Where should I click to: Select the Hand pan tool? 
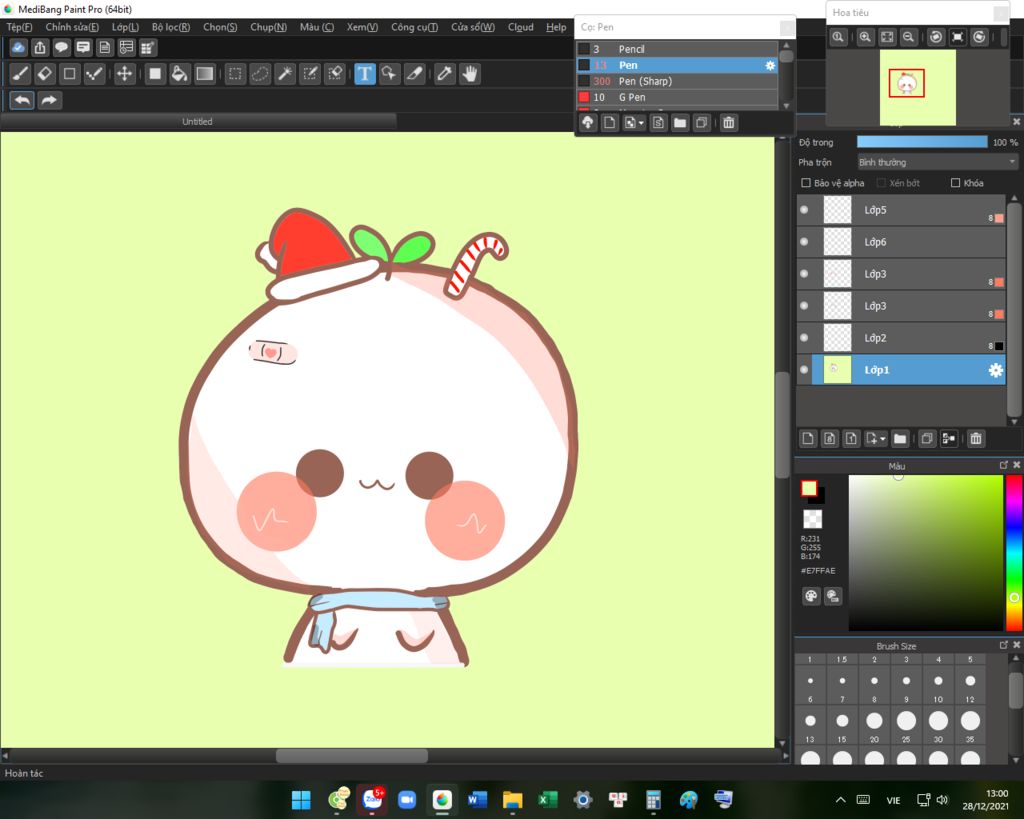pos(470,74)
